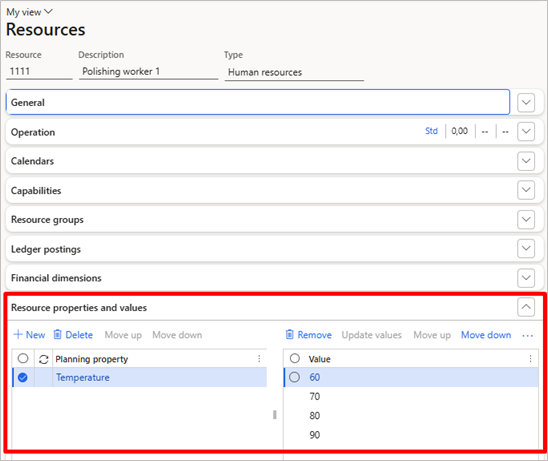Select the row circle for value 60
The height and width of the screenshot is (461, 548).
[295, 377]
